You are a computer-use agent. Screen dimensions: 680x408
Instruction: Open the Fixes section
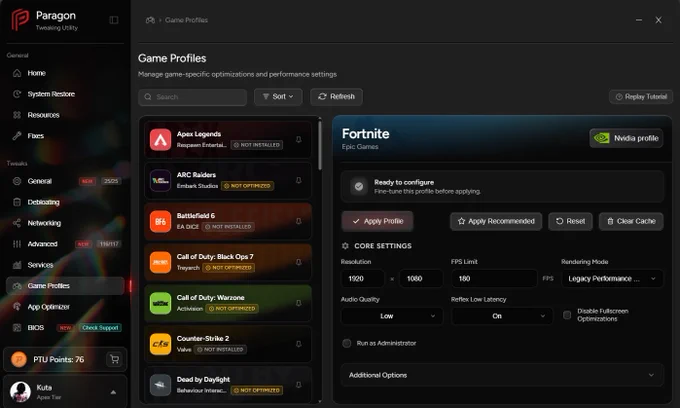pos(65,136)
